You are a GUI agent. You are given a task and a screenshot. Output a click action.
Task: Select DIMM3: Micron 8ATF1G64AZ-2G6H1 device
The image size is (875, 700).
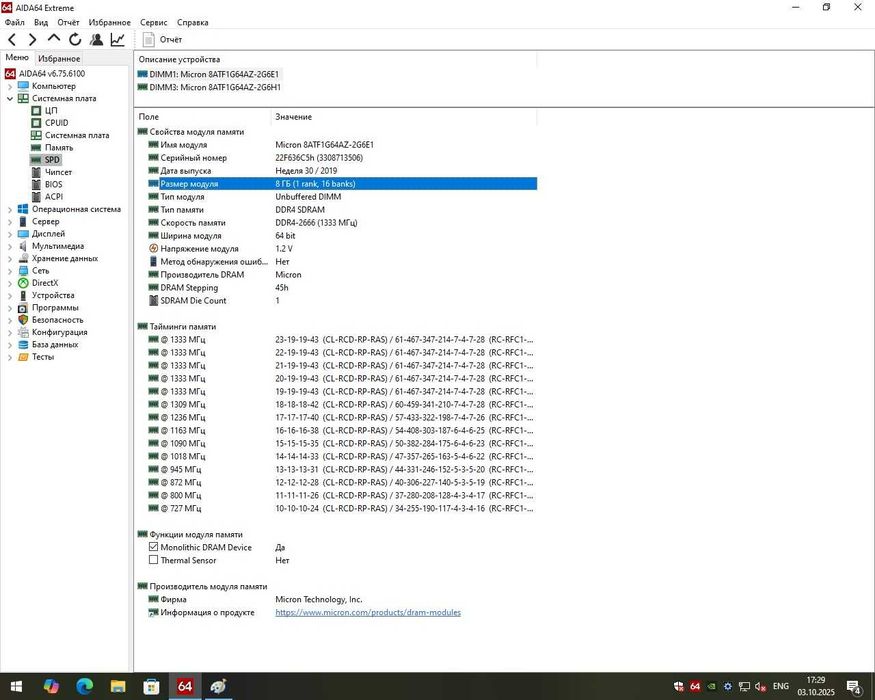209,88
